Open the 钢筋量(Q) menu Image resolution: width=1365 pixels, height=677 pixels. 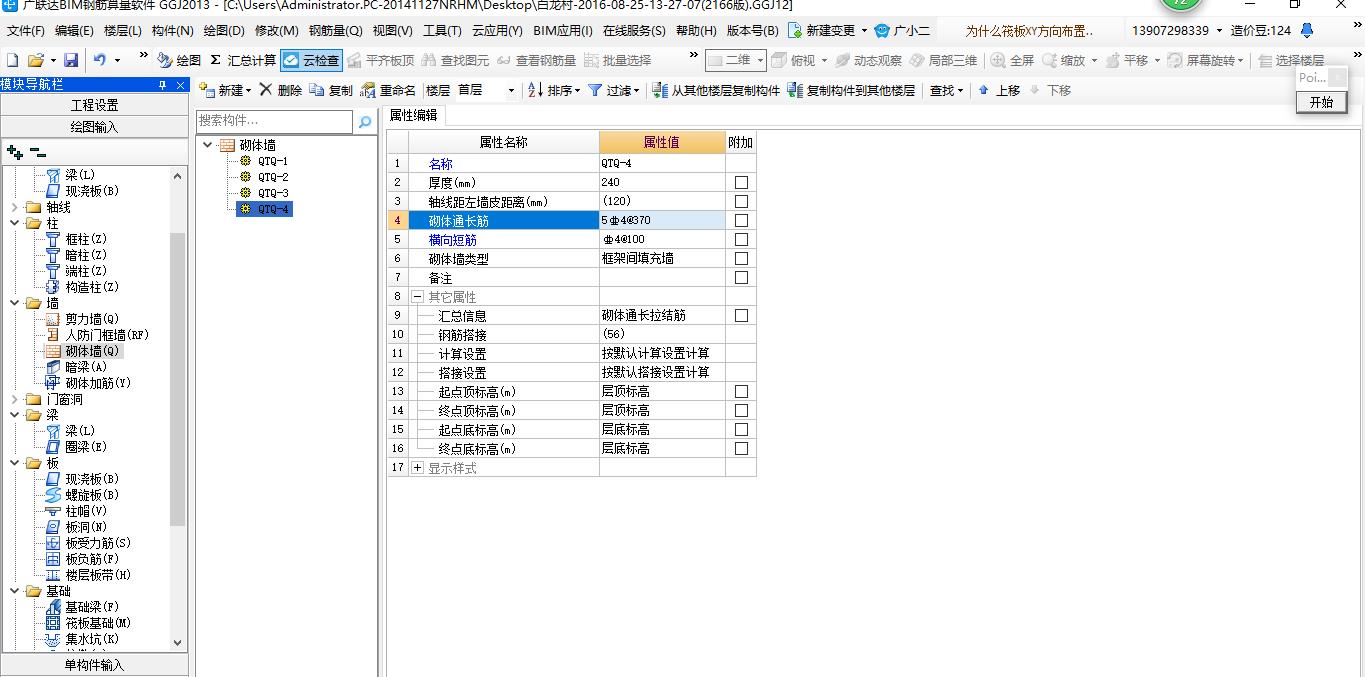pos(336,31)
